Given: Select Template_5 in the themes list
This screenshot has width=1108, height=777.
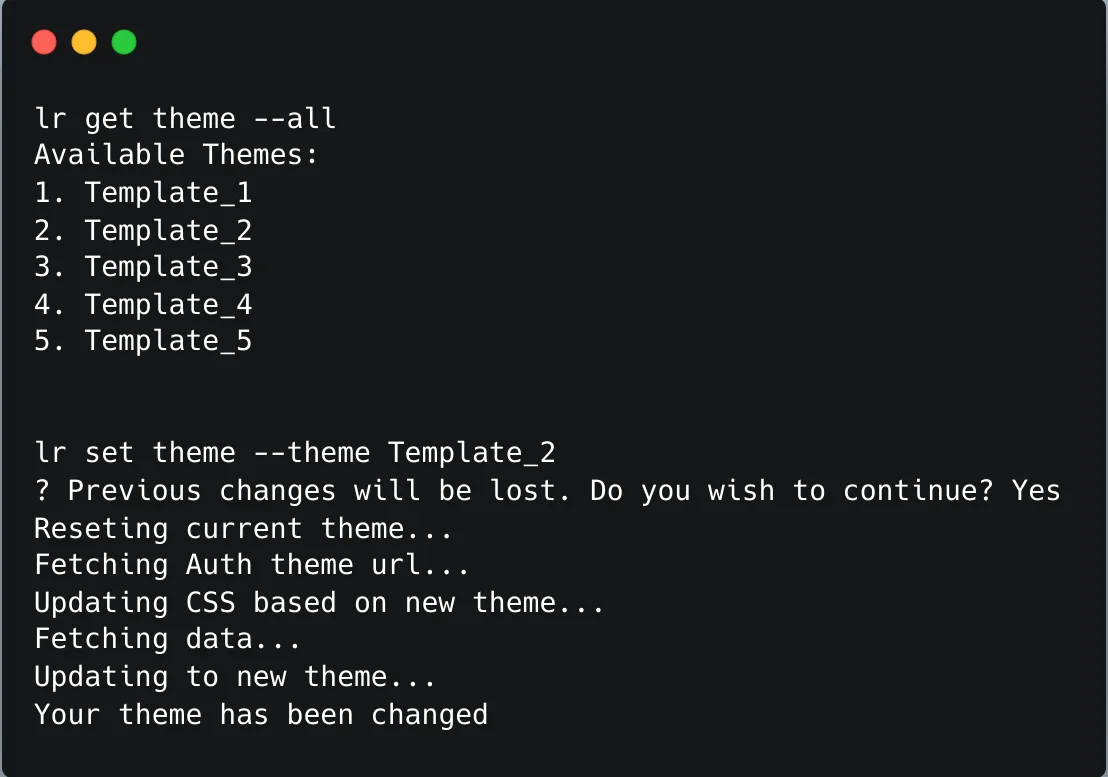Looking at the screenshot, I should (168, 341).
